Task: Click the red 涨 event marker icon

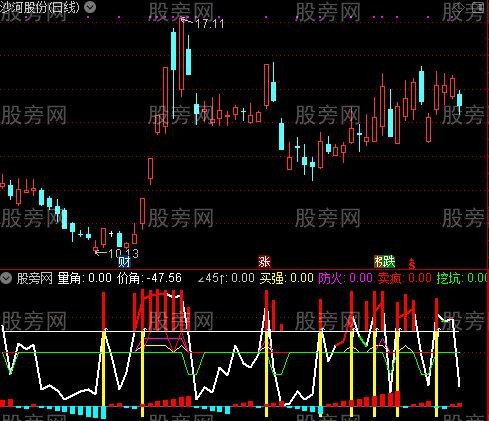Action: (x=264, y=262)
